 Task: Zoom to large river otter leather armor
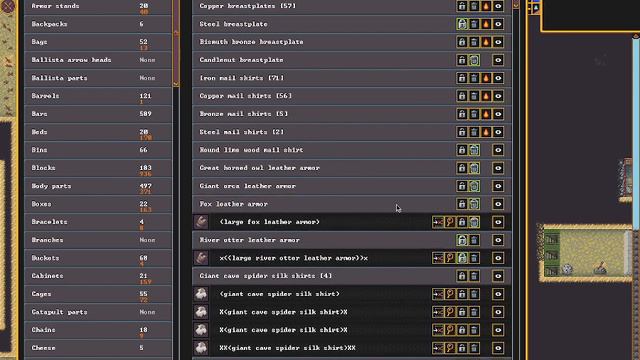[438, 258]
